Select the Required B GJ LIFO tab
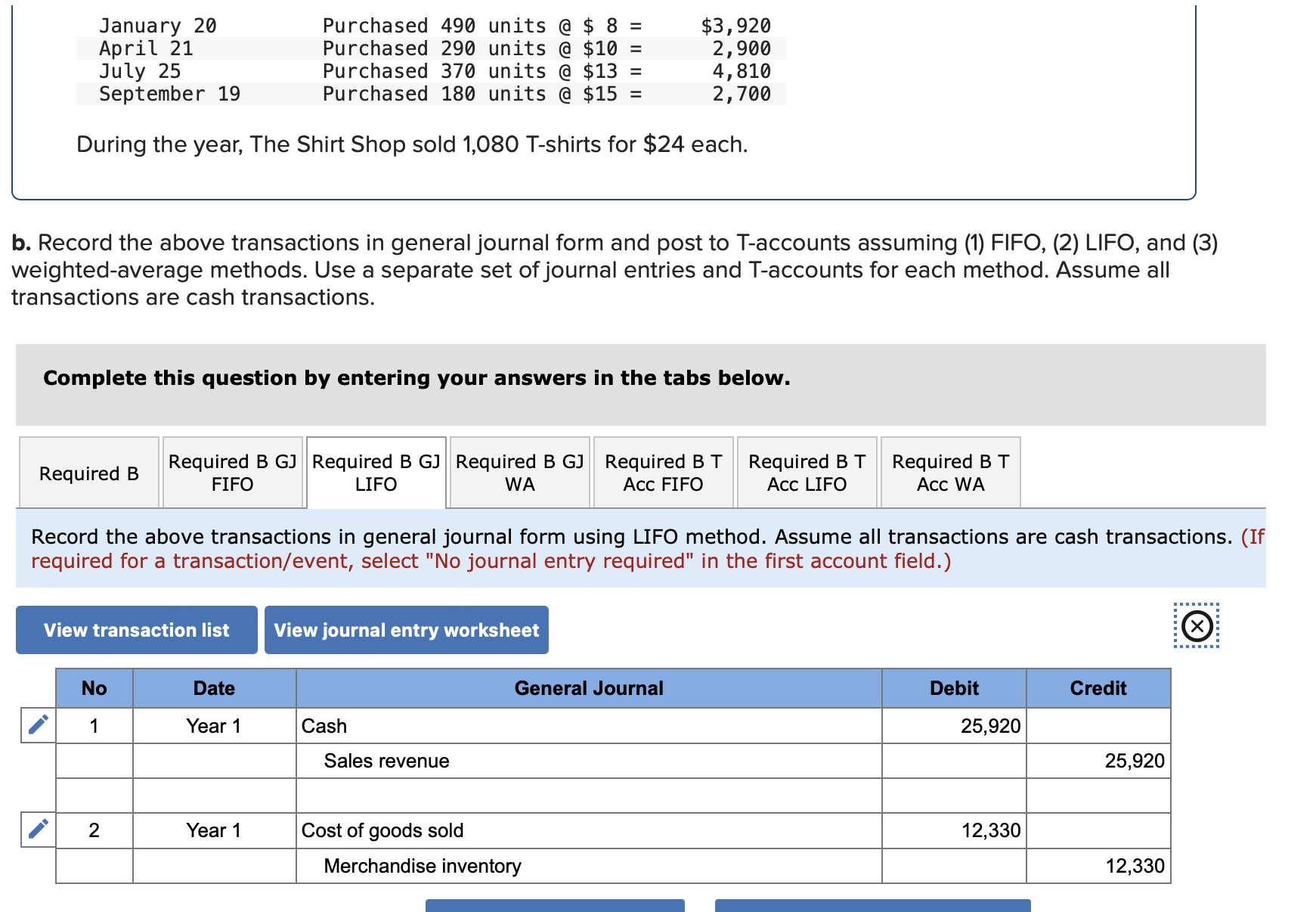 pyautogui.click(x=376, y=472)
